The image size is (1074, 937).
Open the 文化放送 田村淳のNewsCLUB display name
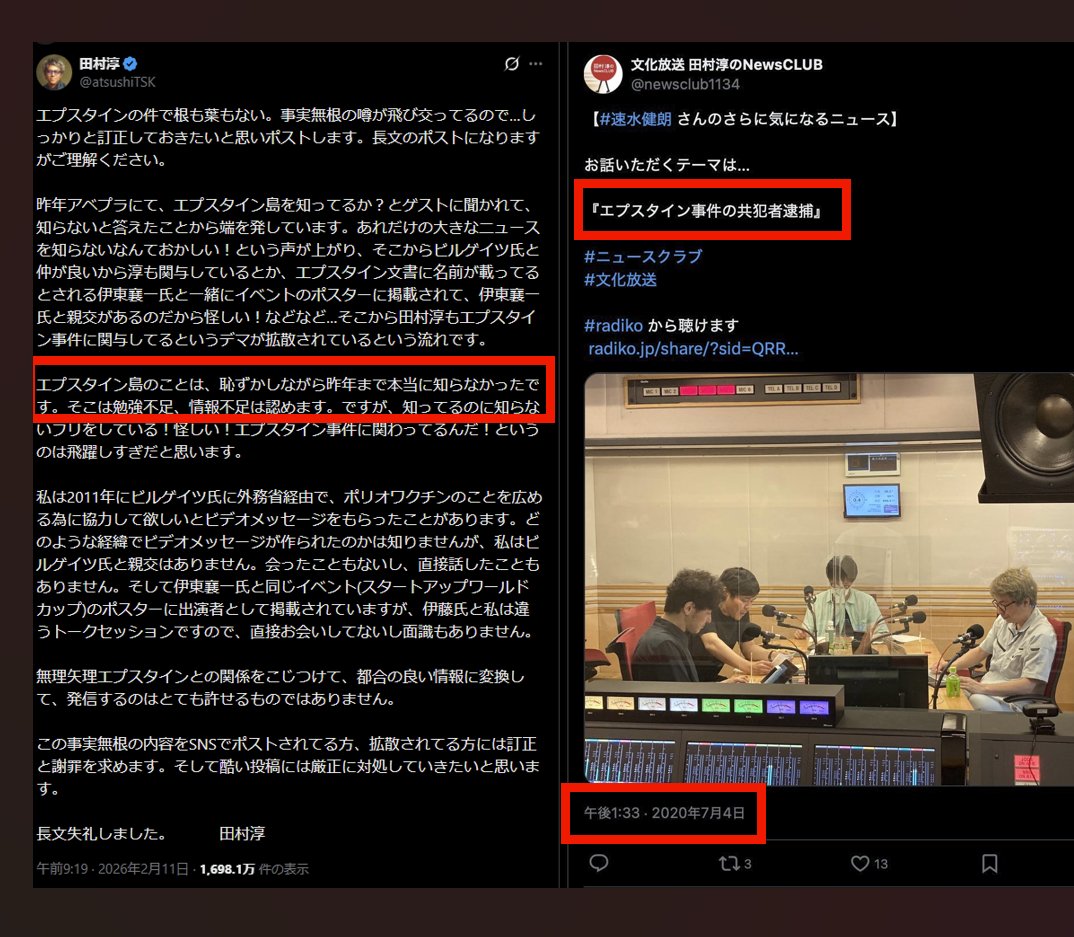[x=726, y=65]
